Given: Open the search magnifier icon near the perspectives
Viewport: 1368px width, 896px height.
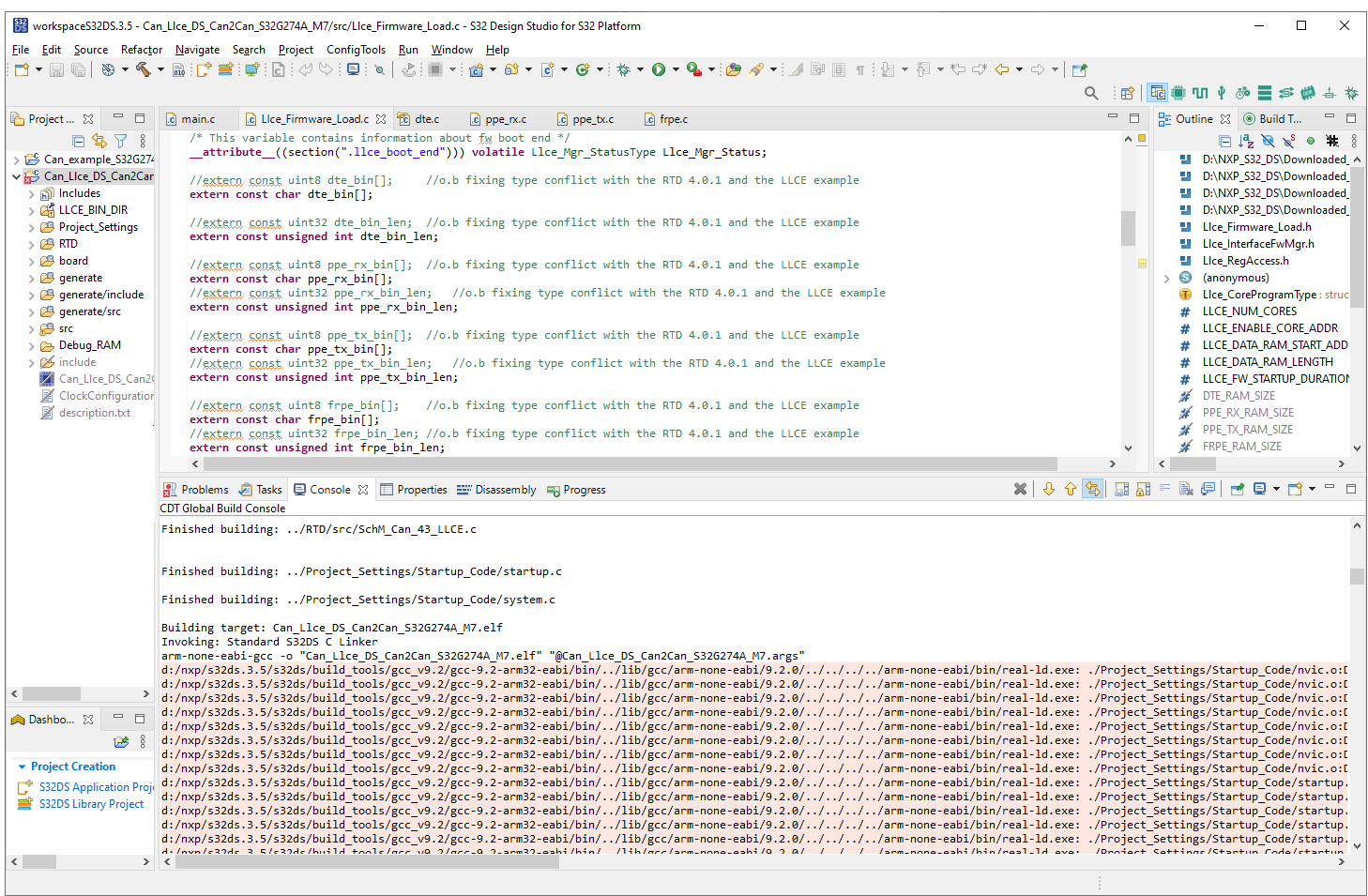Looking at the screenshot, I should pyautogui.click(x=1090, y=92).
